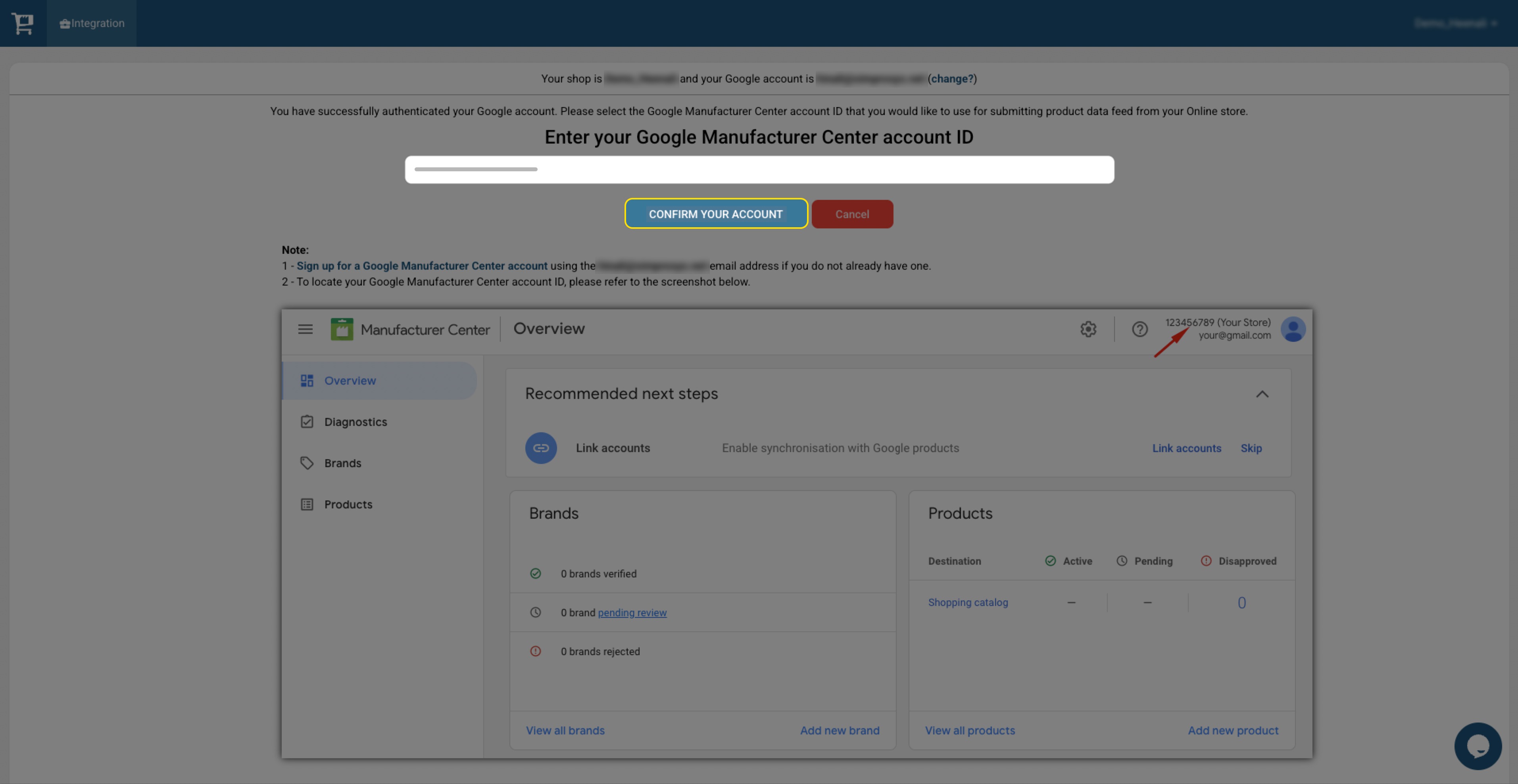Click View all products
Screen dimensions: 1518x784
coord(970,730)
